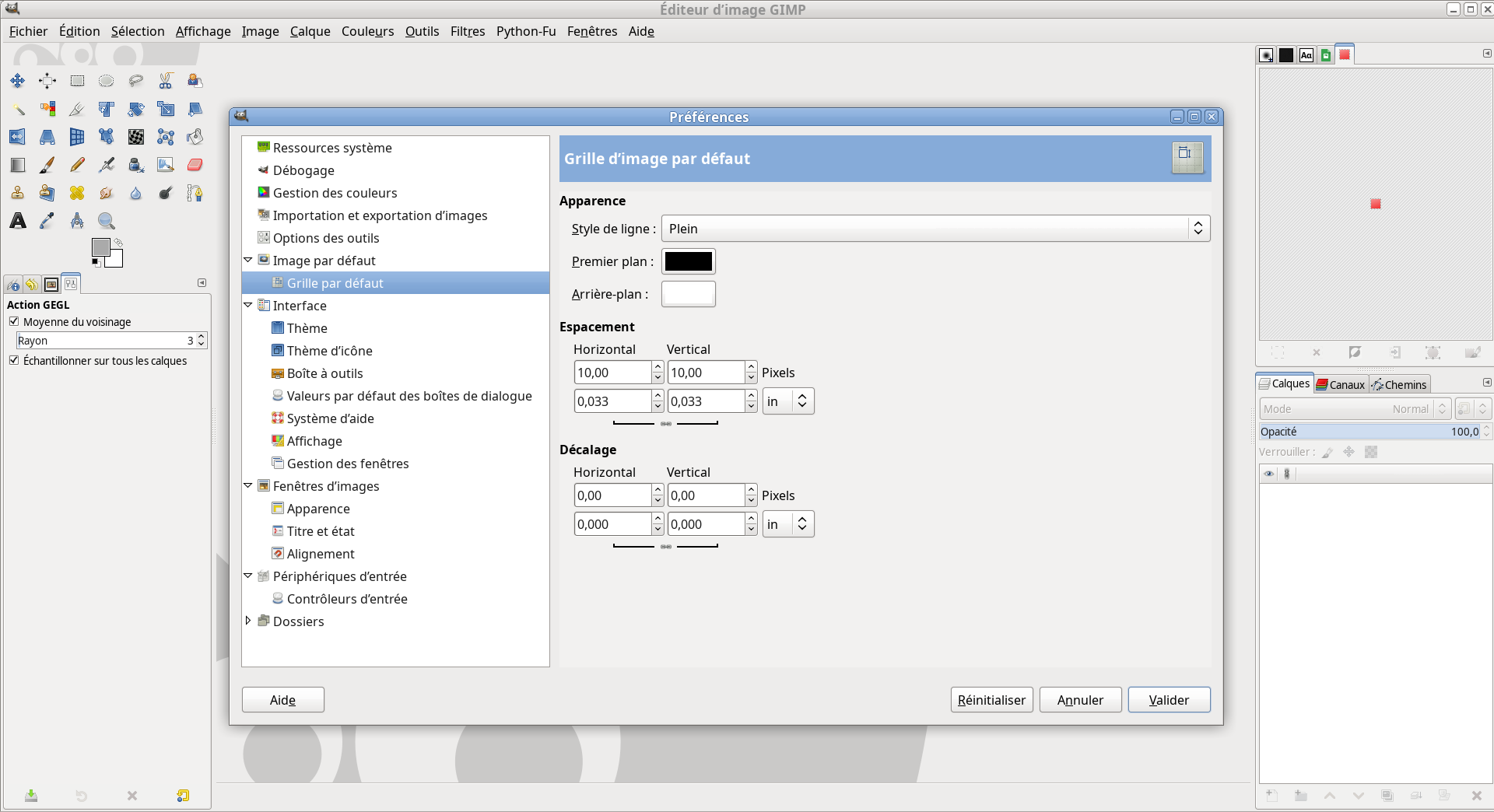The width and height of the screenshot is (1494, 812).
Task: Choose the Eraser tool
Action: (195, 165)
